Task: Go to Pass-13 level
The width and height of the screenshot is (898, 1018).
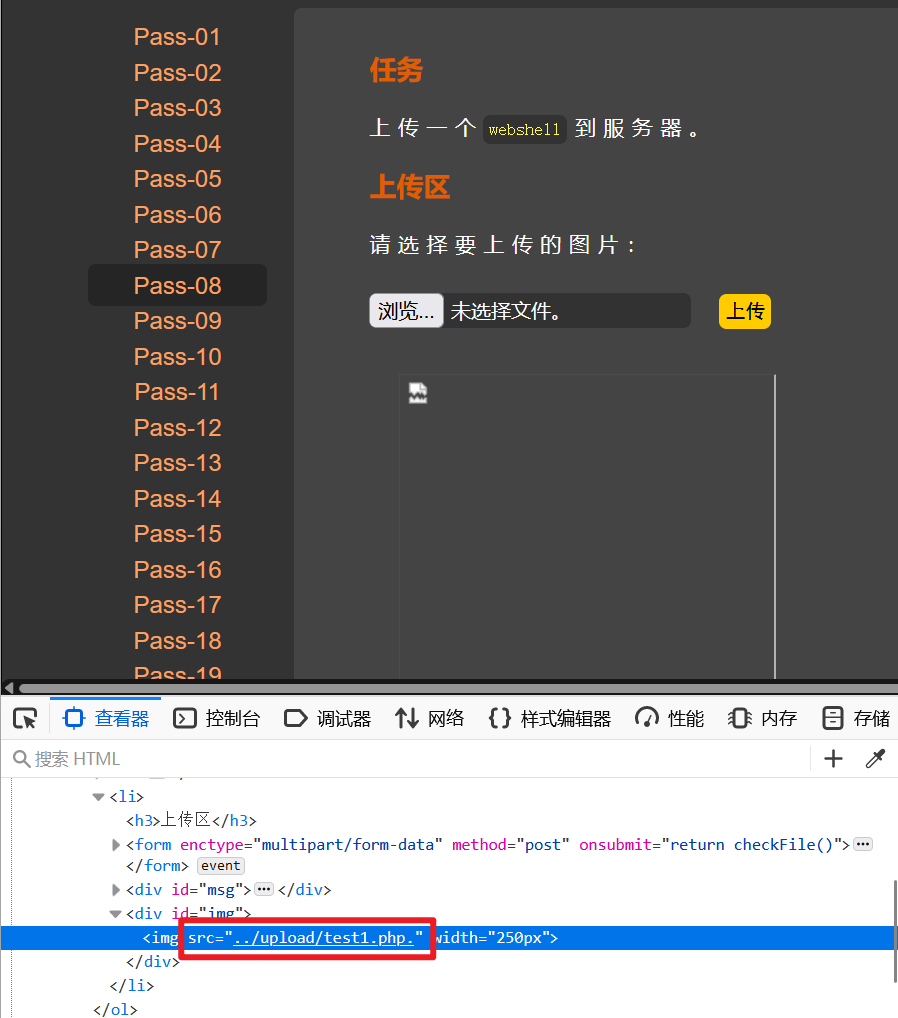Action: 177,463
